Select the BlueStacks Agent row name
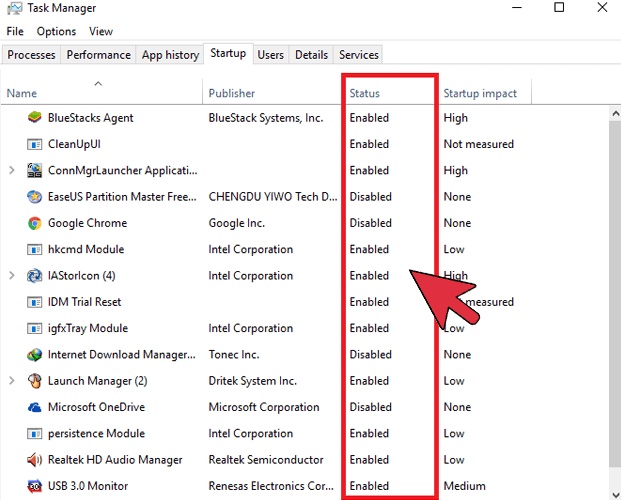 [x=90, y=118]
